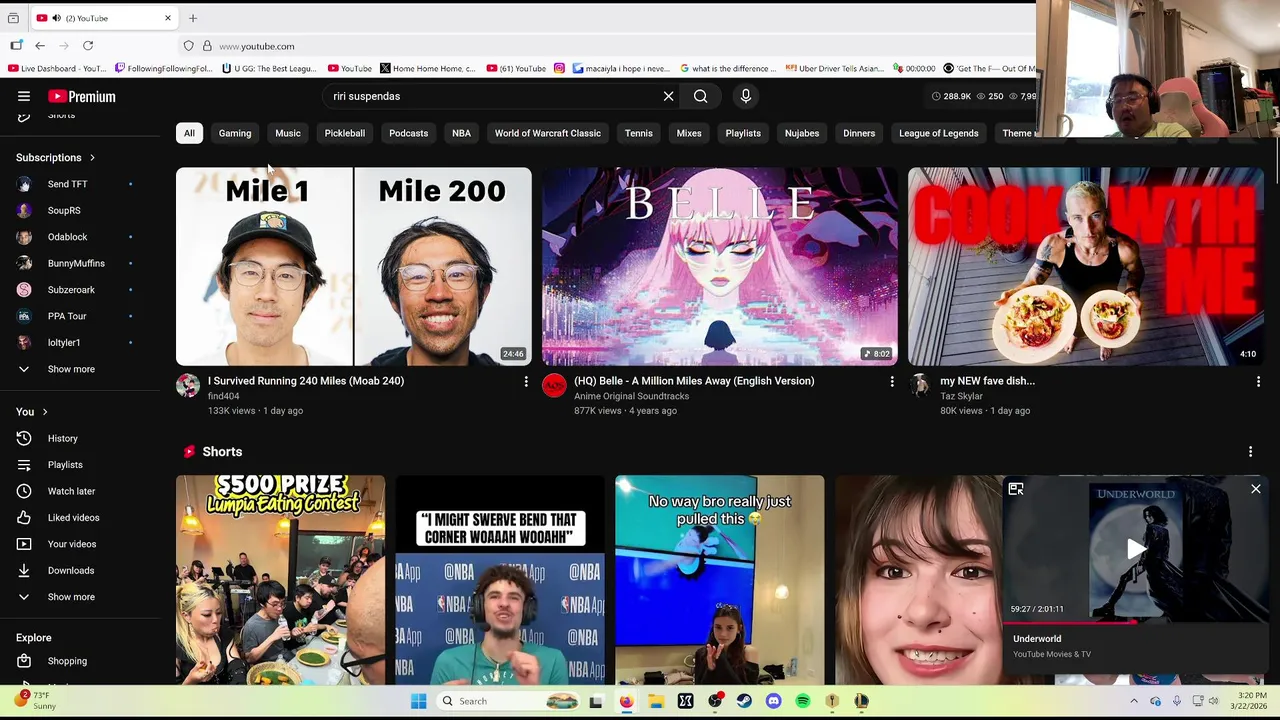1280x720 pixels.
Task: Open the 'I might swerve' NBA short
Action: tap(500, 580)
